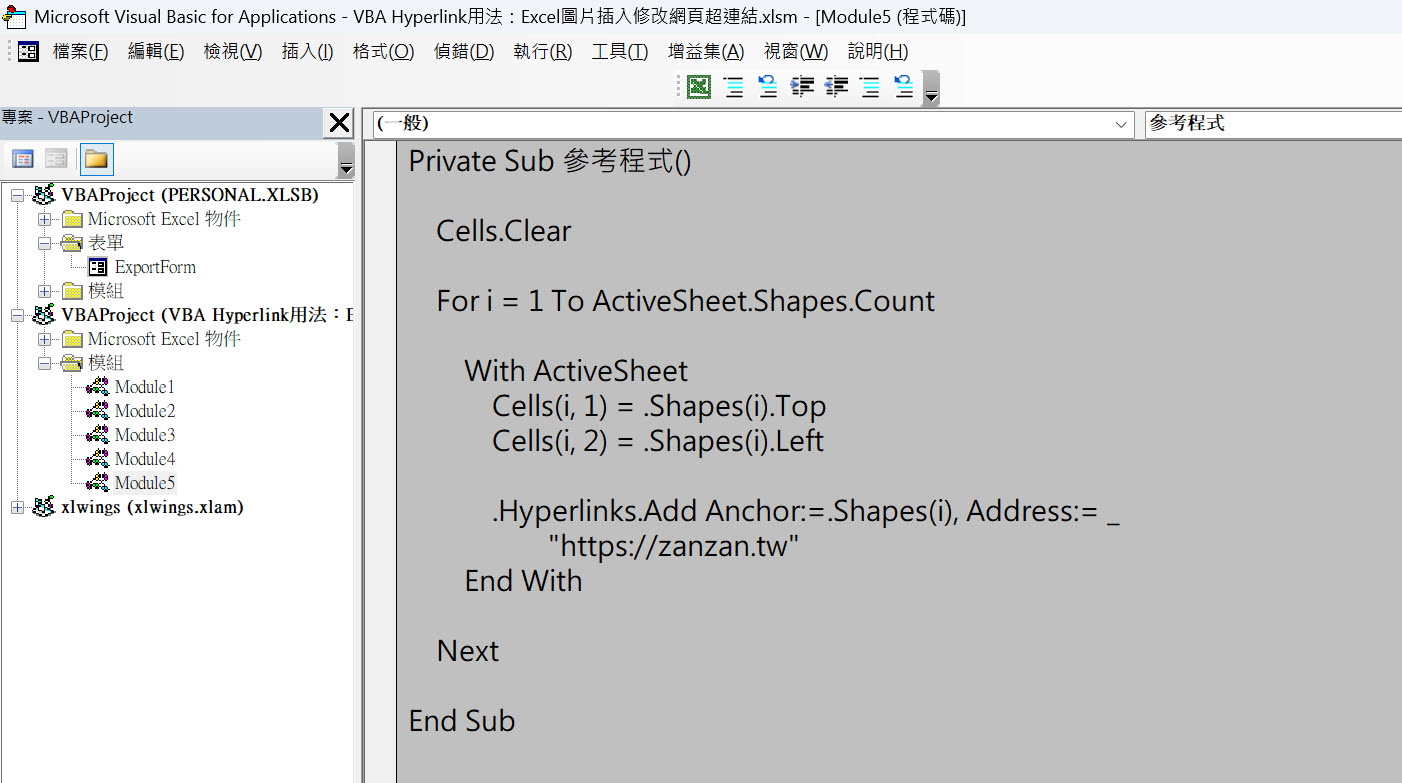
Task: Click the View Microsoft Excel toolbar icon
Action: click(699, 87)
